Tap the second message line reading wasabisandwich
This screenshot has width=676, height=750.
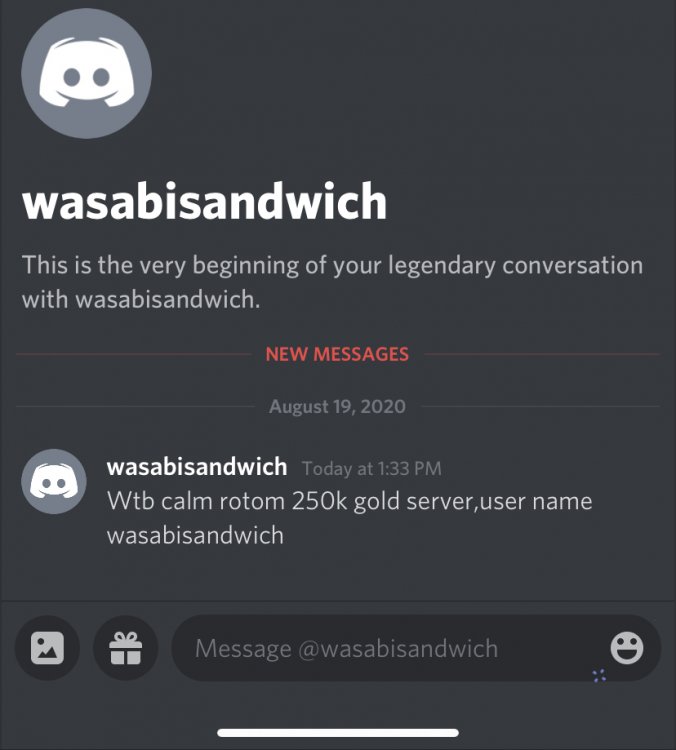pos(195,535)
